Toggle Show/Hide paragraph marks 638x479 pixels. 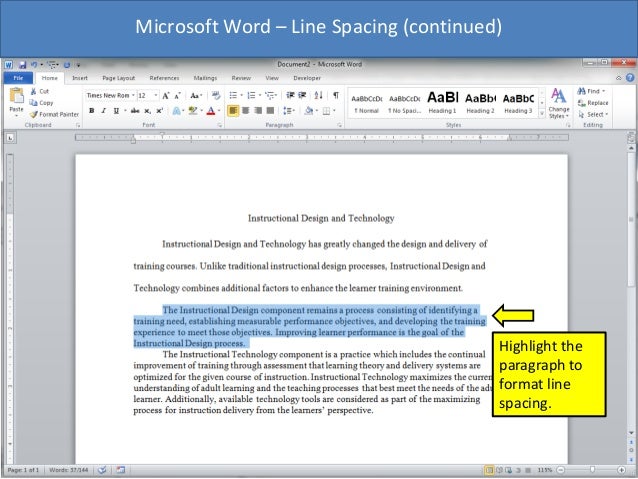coord(336,95)
